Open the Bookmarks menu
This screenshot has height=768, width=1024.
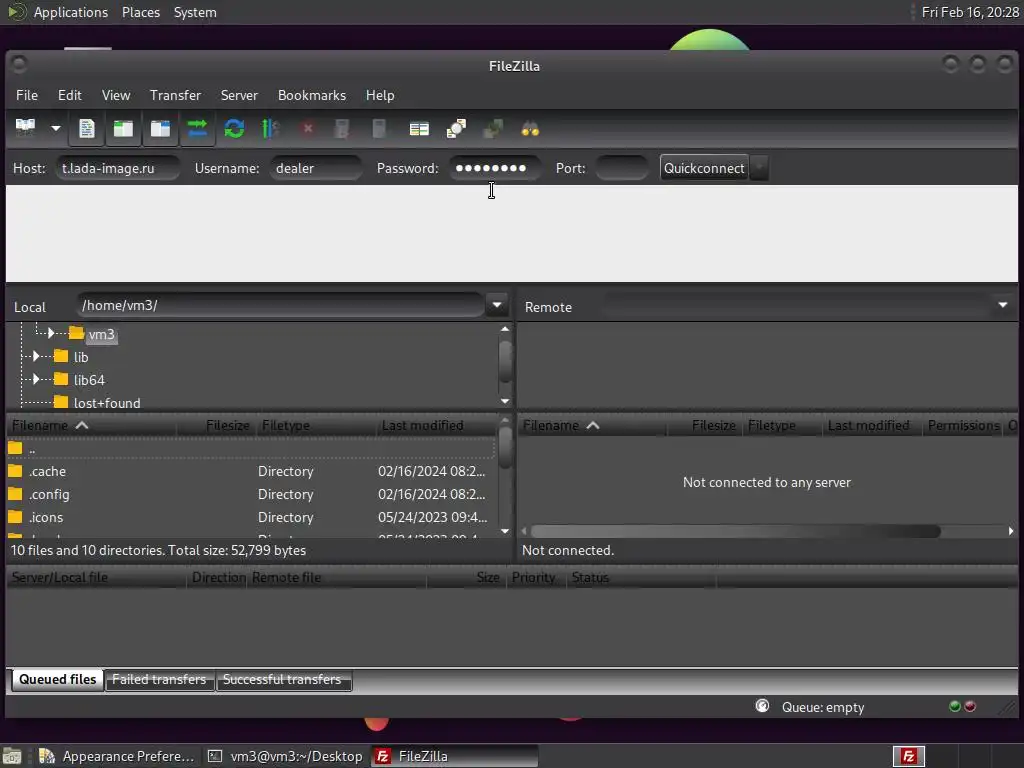(312, 95)
